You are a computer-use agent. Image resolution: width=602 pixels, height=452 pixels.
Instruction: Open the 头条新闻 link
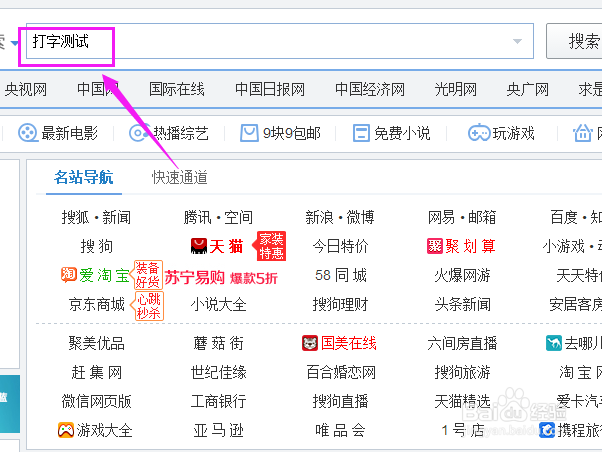[x=462, y=305]
